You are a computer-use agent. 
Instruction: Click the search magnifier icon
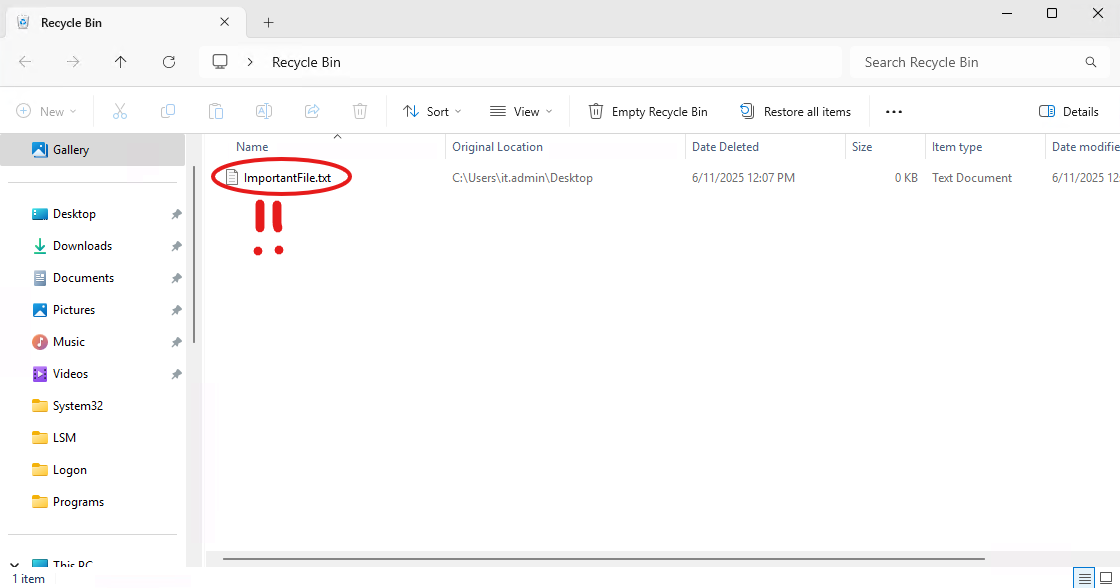tap(1091, 62)
